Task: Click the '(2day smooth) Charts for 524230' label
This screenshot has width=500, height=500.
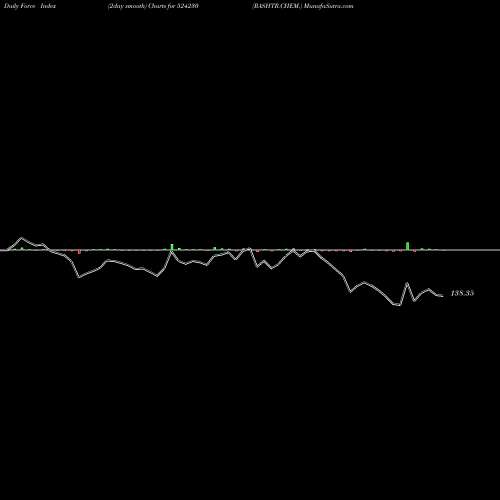Action: [x=153, y=6]
